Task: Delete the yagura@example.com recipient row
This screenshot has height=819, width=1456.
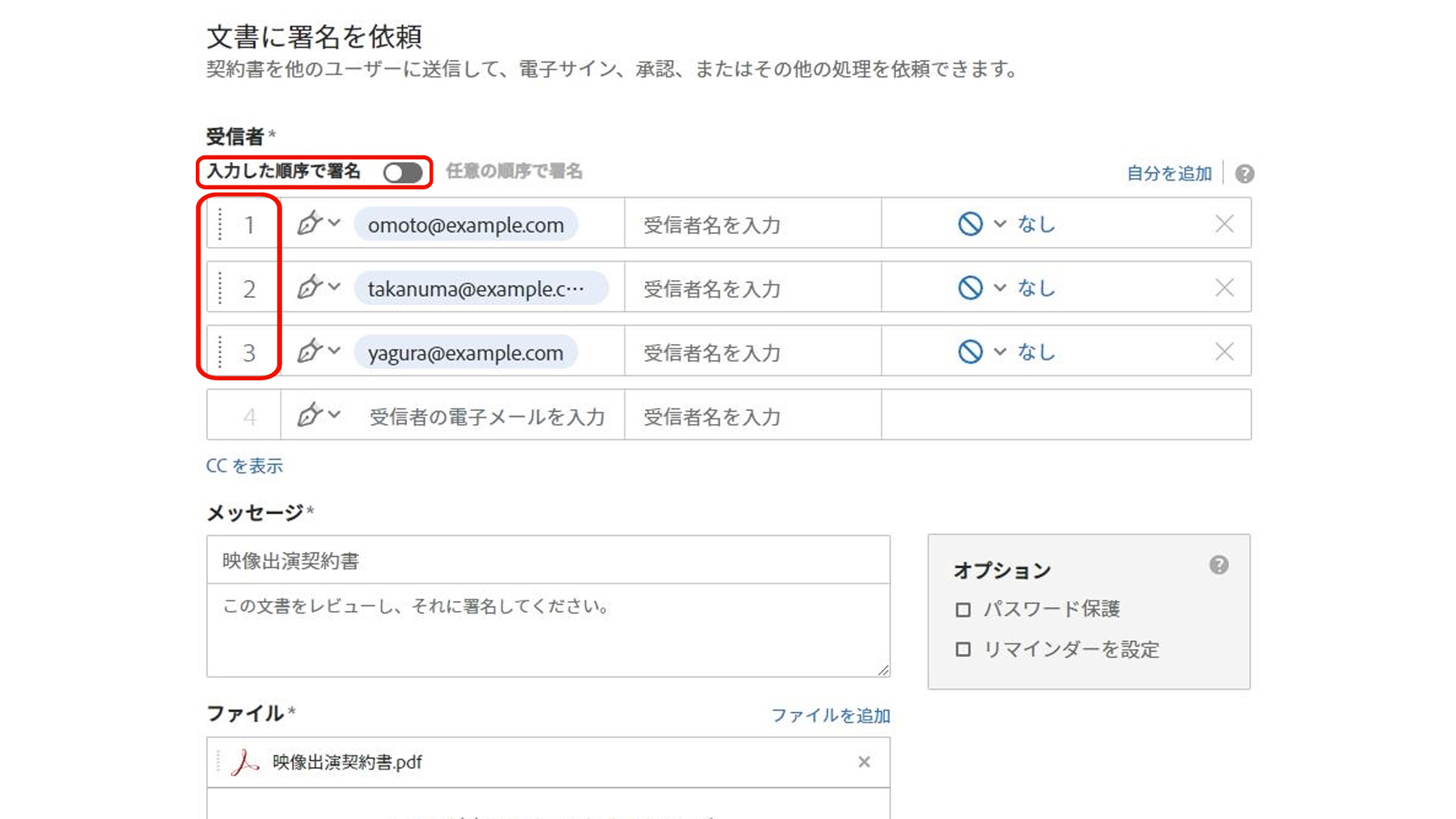Action: [x=1224, y=352]
